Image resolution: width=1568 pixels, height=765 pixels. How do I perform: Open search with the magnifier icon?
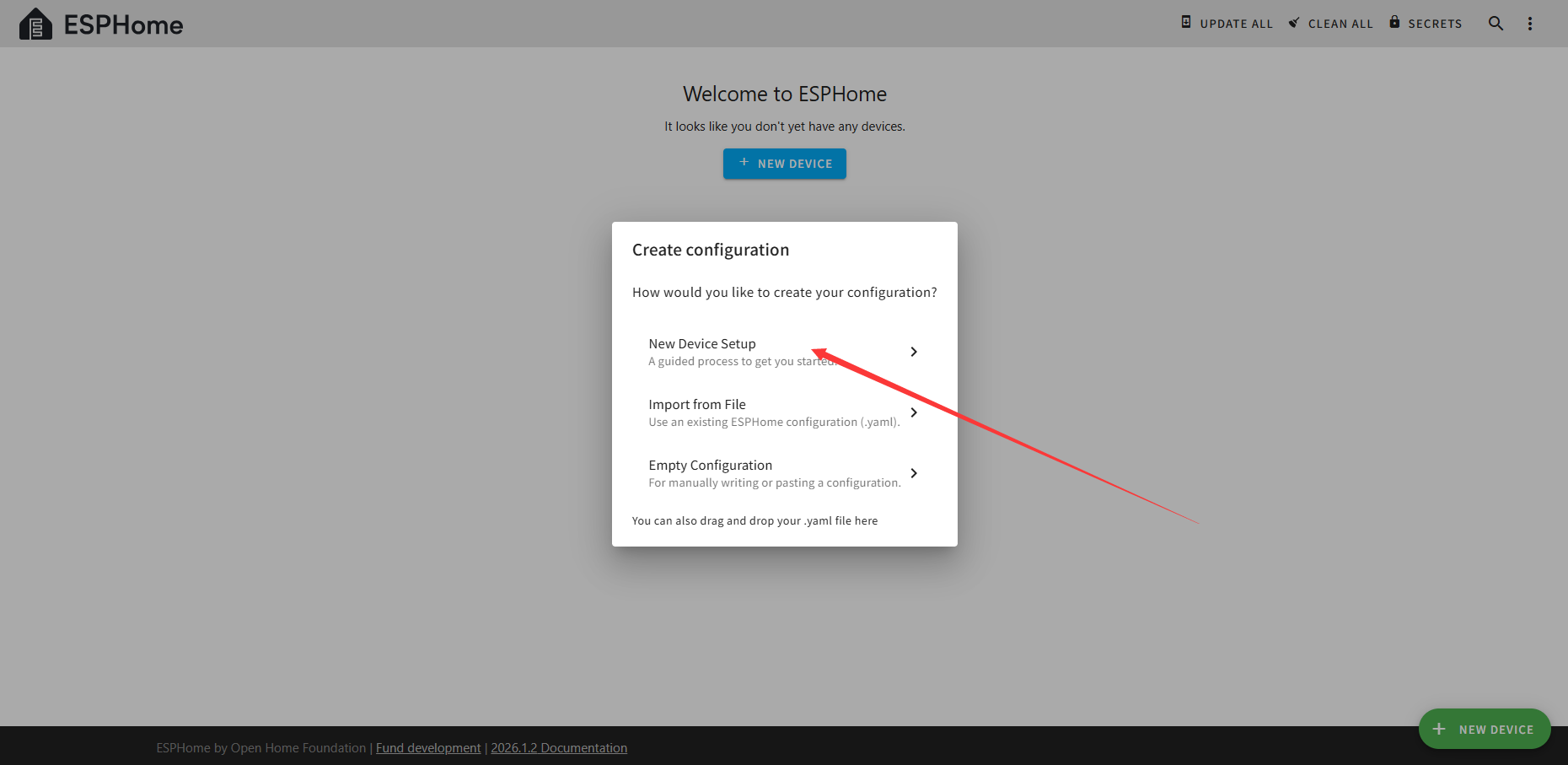coord(1496,24)
